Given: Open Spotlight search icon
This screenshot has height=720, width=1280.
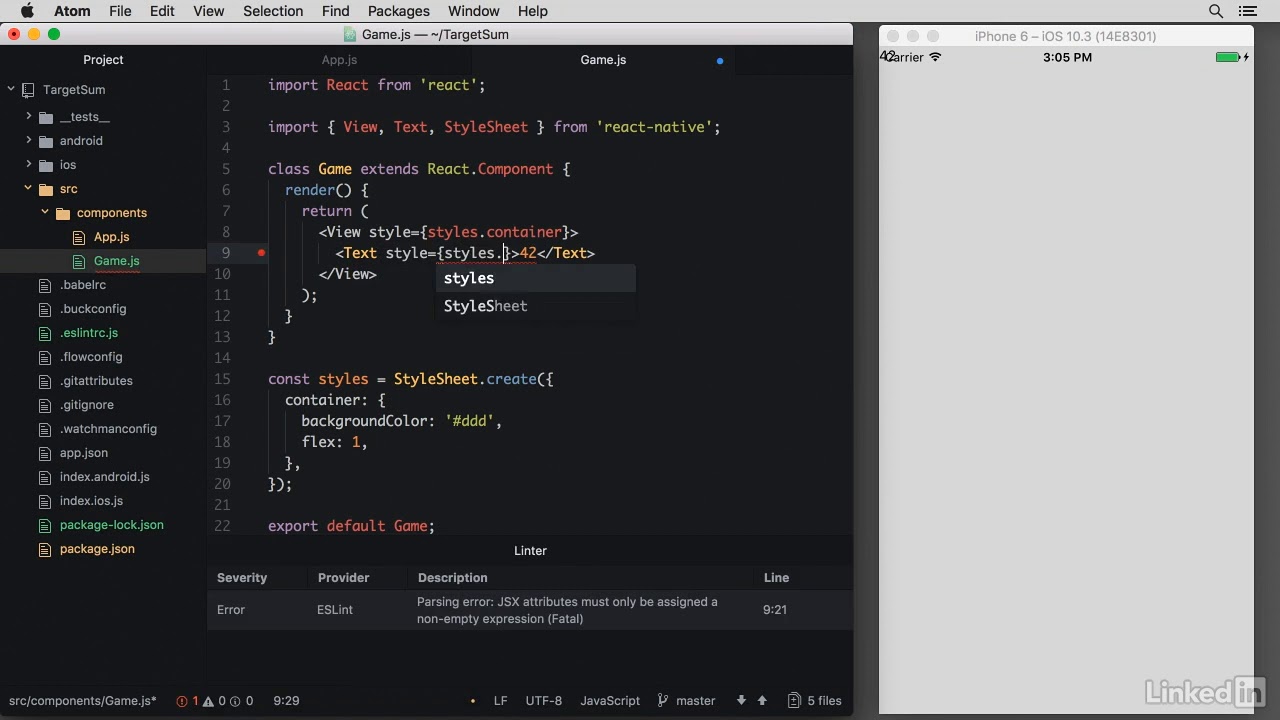Looking at the screenshot, I should [x=1216, y=11].
